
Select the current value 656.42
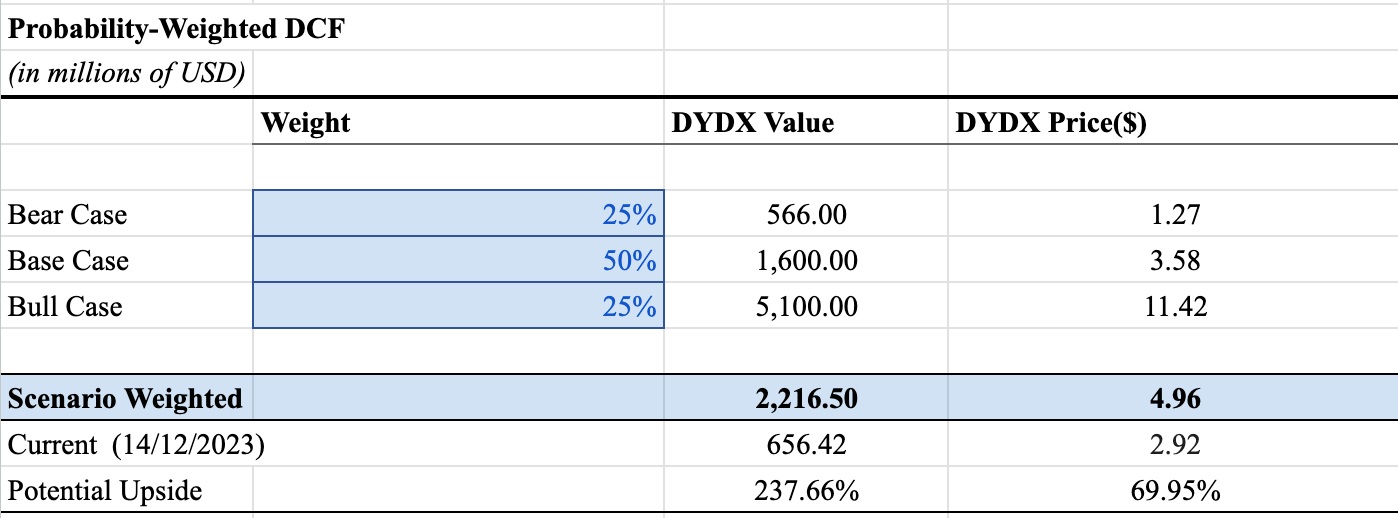click(x=806, y=445)
